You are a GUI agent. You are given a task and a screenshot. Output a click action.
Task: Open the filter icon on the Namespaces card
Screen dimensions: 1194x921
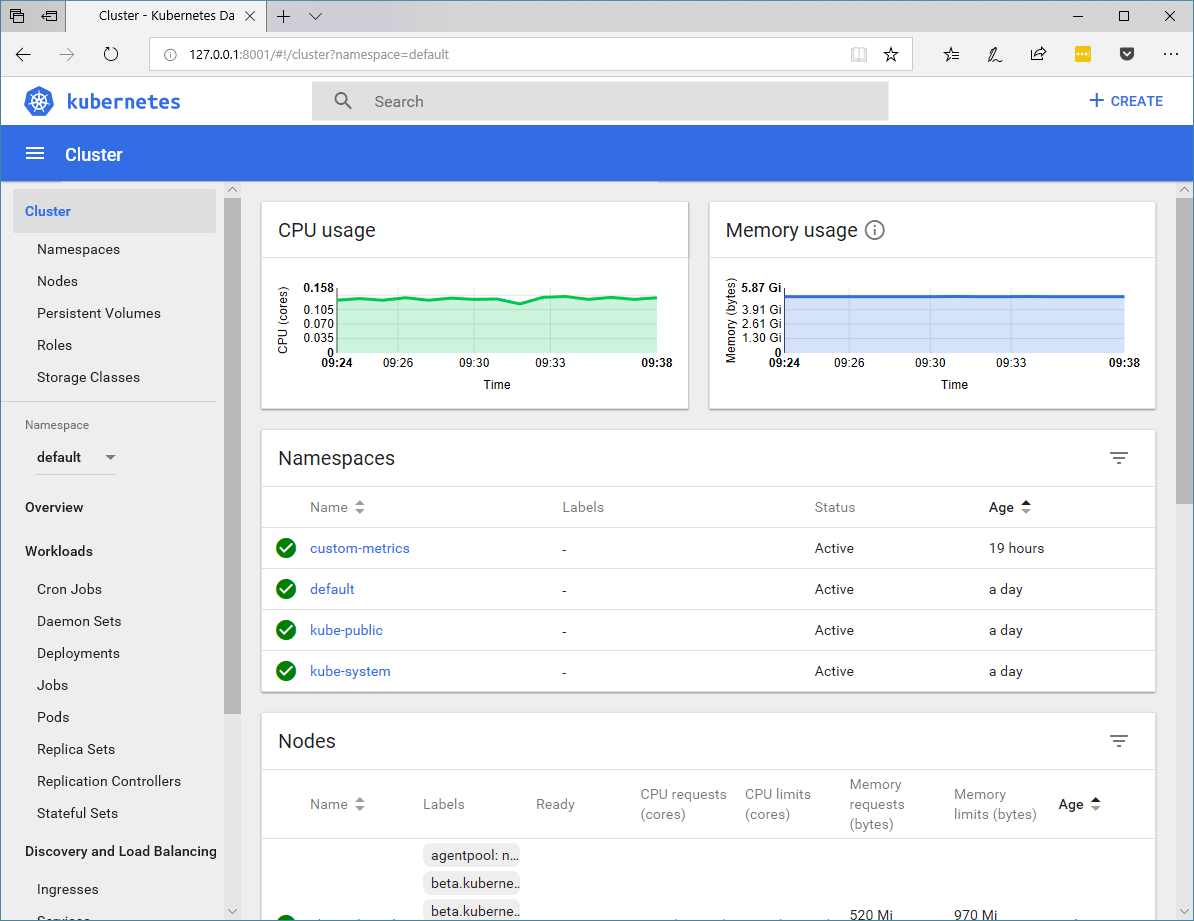pyautogui.click(x=1119, y=457)
